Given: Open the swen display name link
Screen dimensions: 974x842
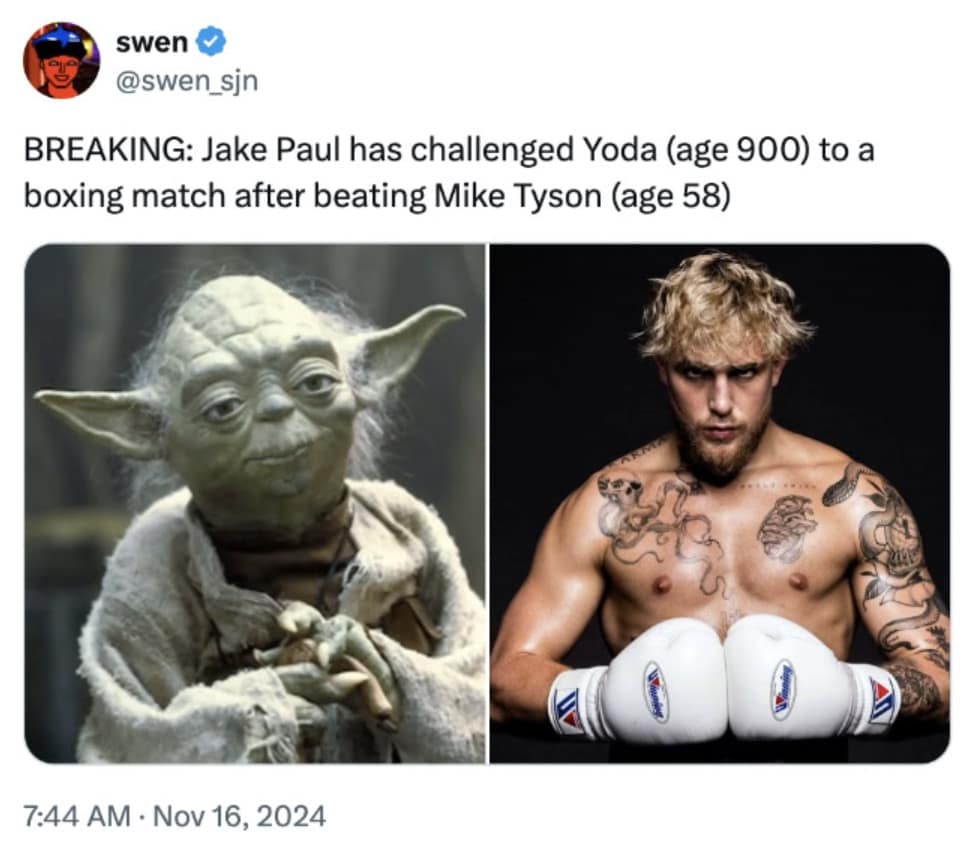Looking at the screenshot, I should point(152,42).
